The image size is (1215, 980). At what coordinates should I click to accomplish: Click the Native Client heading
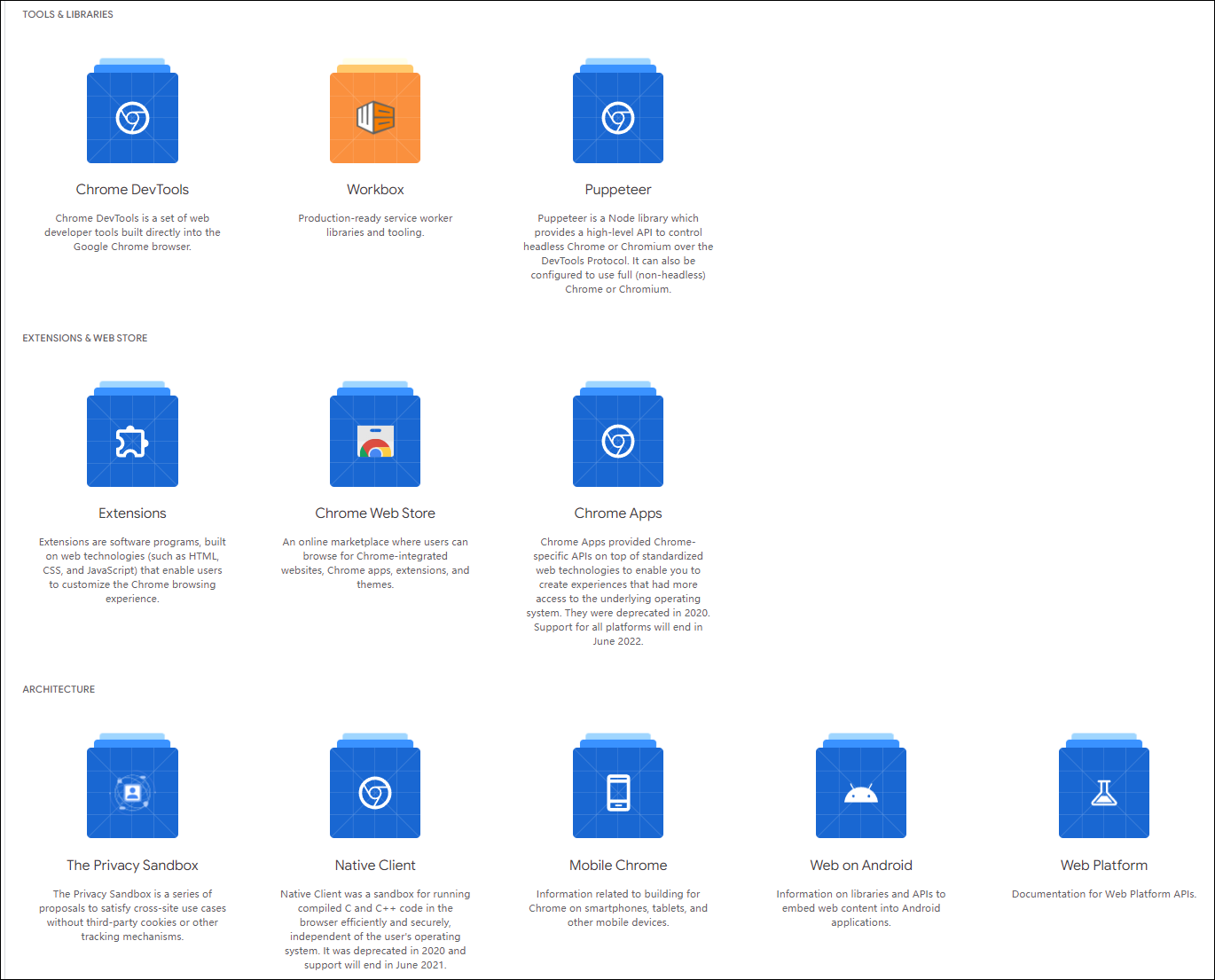click(375, 866)
